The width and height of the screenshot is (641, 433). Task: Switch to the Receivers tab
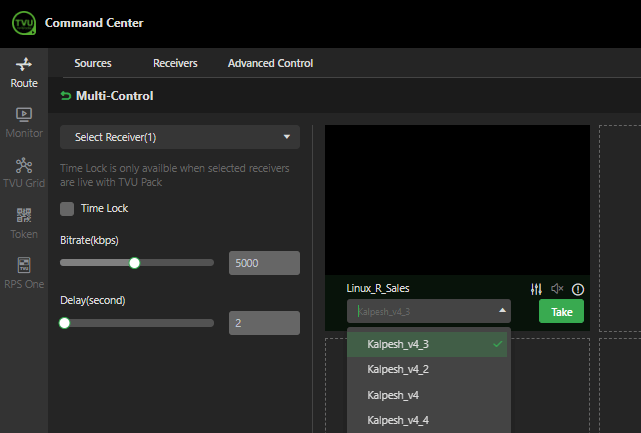(x=175, y=63)
